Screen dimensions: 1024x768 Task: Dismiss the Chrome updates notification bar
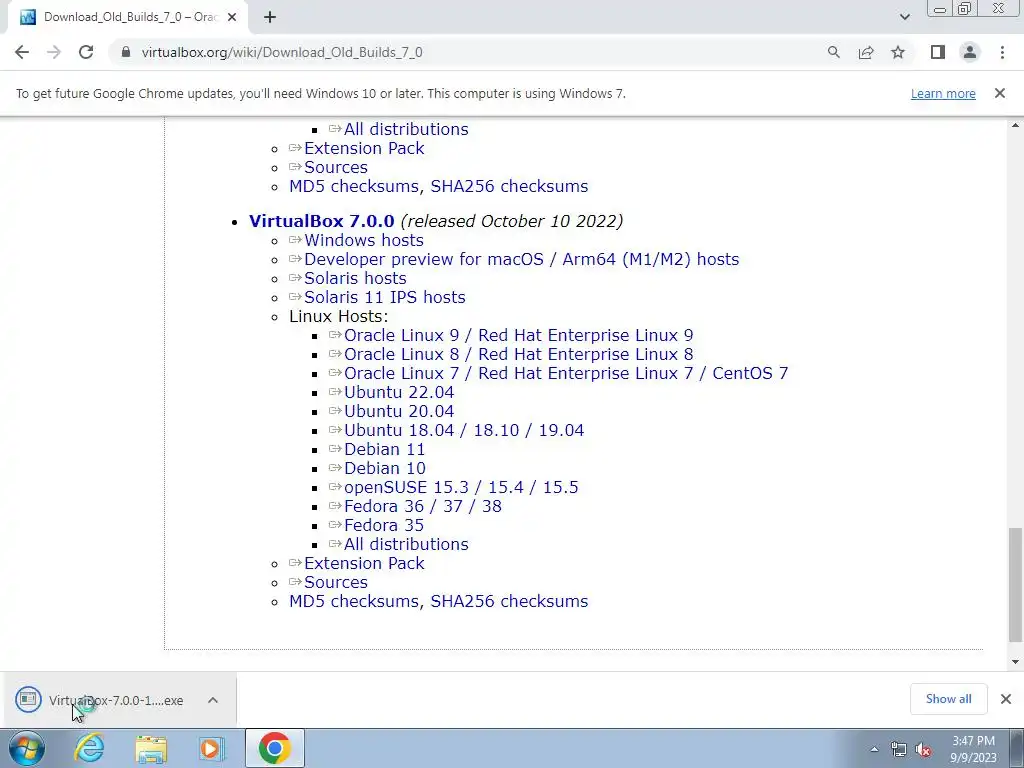click(999, 93)
